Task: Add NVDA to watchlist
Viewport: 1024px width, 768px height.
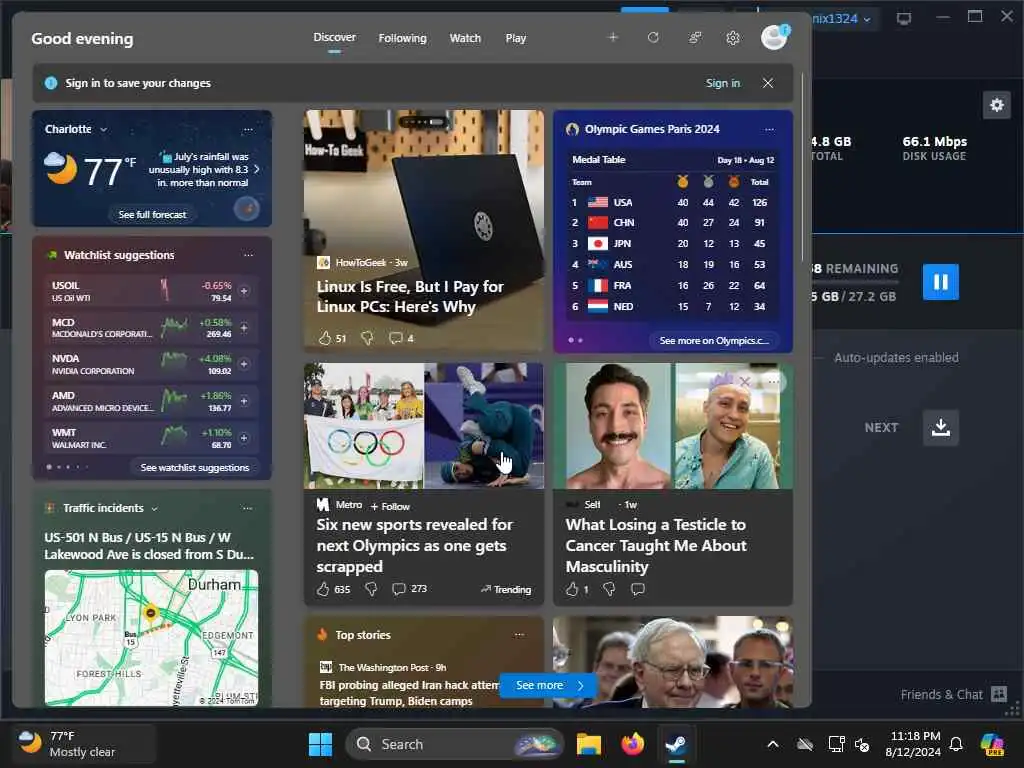Action: coord(244,364)
